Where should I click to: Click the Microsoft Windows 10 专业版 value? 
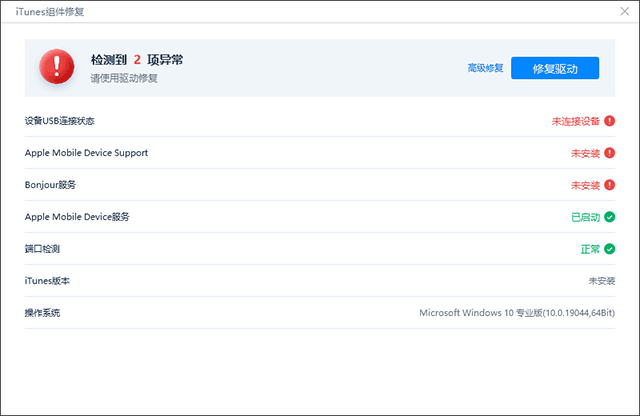[517, 313]
